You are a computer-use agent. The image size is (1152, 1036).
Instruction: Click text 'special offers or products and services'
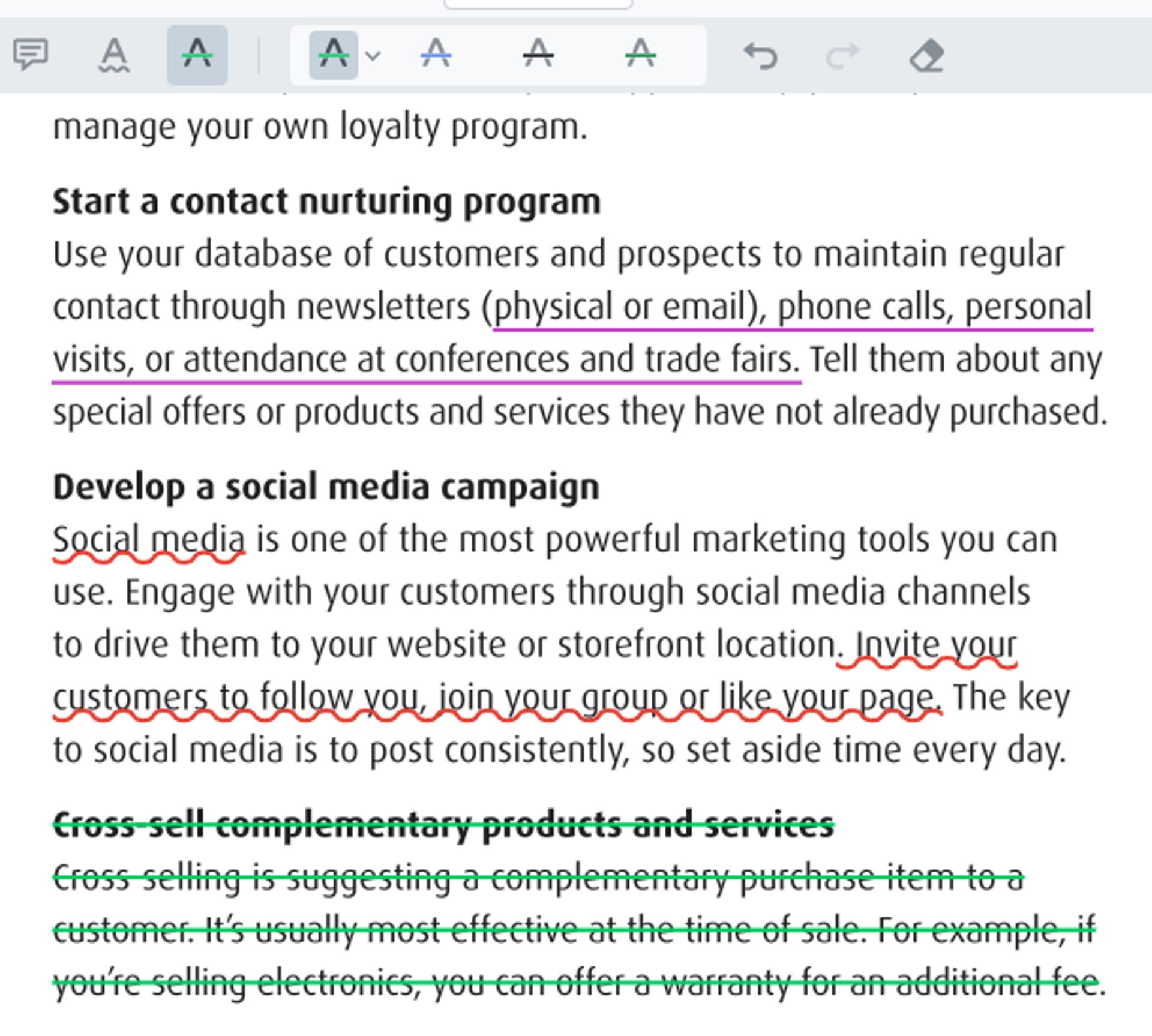[x=331, y=413]
